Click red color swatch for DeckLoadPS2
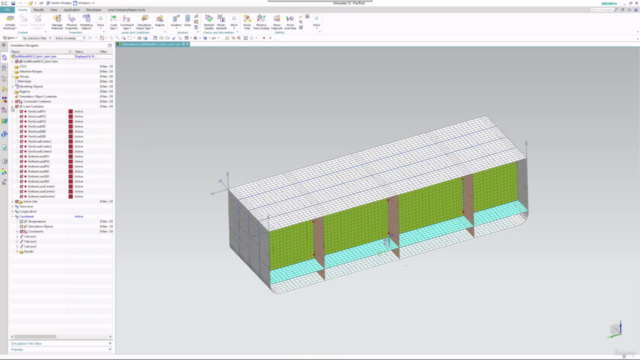The height and width of the screenshot is (360, 640). pyautogui.click(x=71, y=116)
